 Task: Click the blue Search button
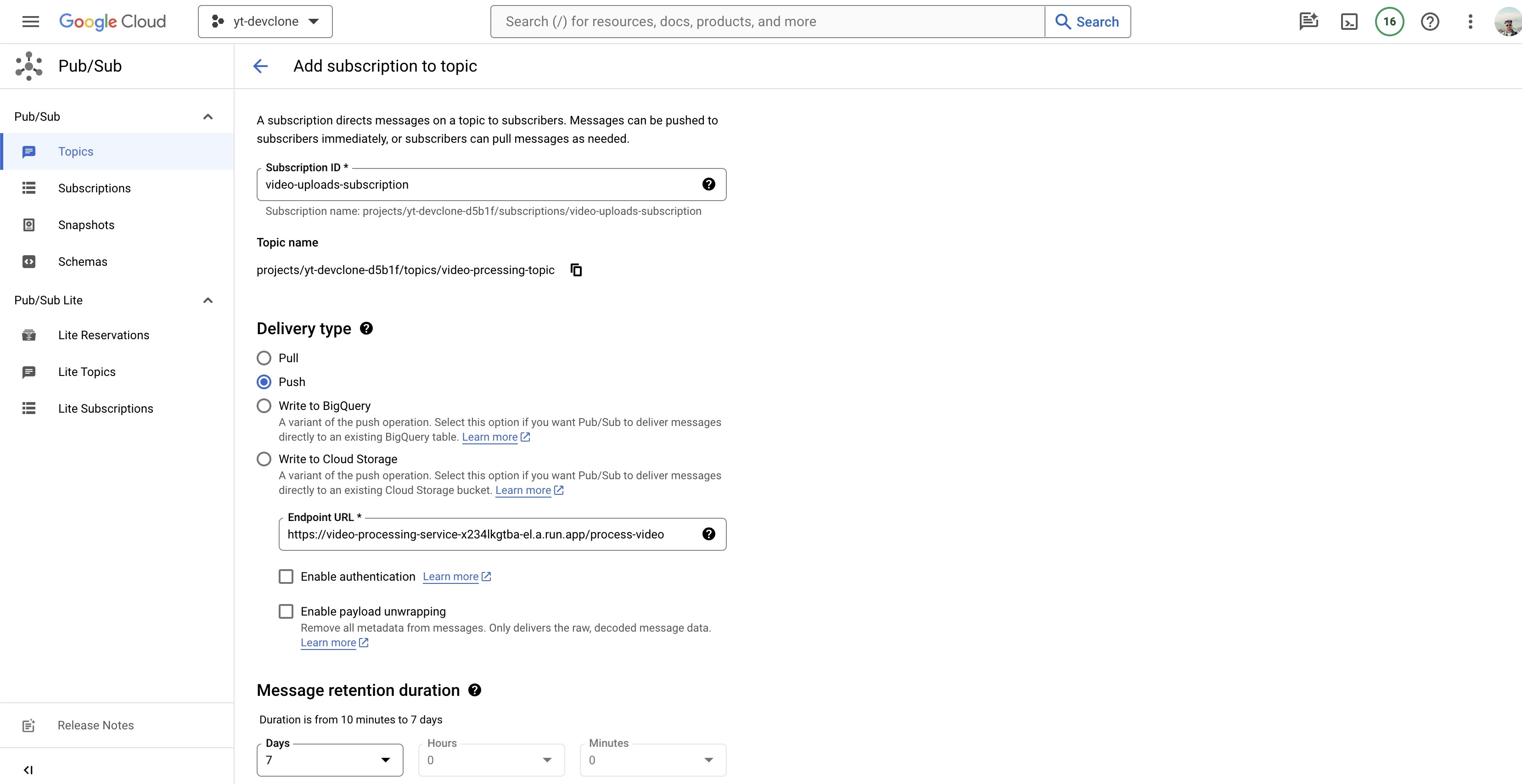click(1088, 22)
